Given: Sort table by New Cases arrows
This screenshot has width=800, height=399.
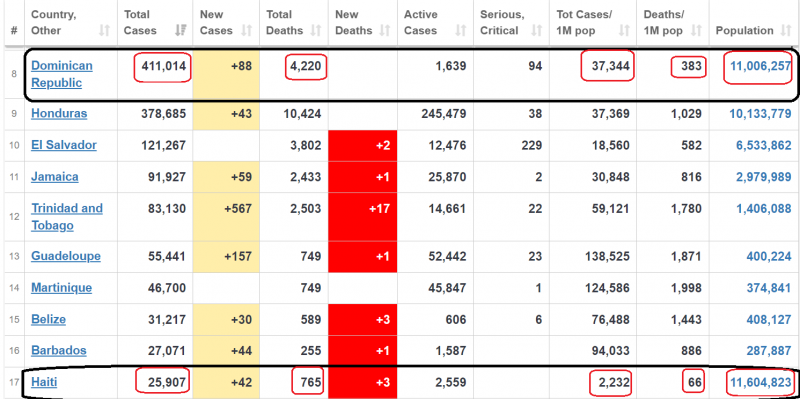Looking at the screenshot, I should 247,31.
